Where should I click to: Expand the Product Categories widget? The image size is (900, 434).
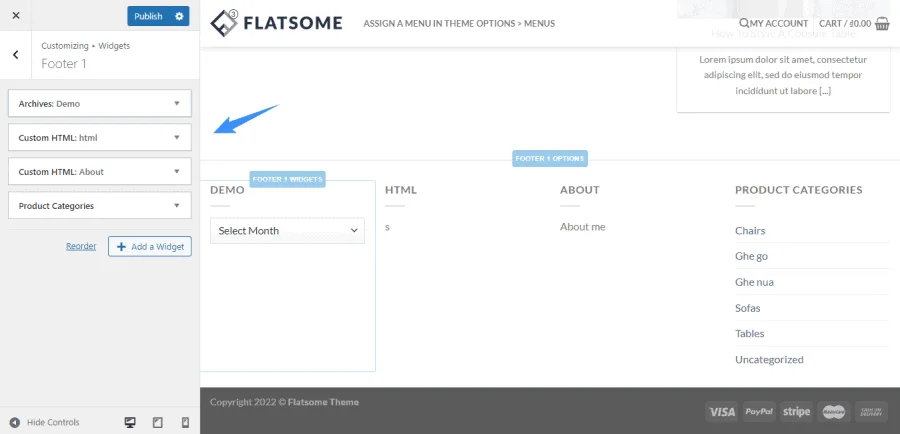point(100,205)
